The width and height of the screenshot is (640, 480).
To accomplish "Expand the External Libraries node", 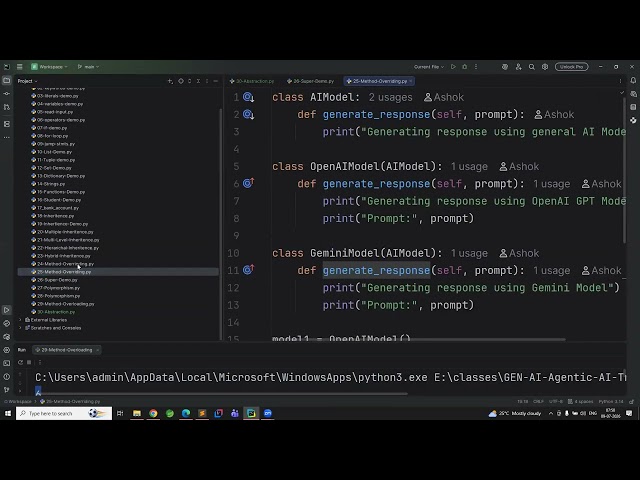I will point(20,320).
